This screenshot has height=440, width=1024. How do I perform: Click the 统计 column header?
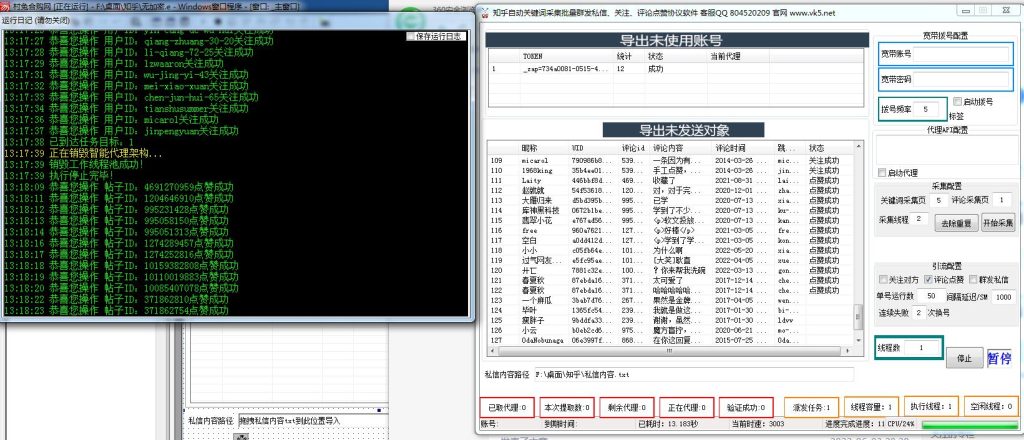click(x=630, y=56)
